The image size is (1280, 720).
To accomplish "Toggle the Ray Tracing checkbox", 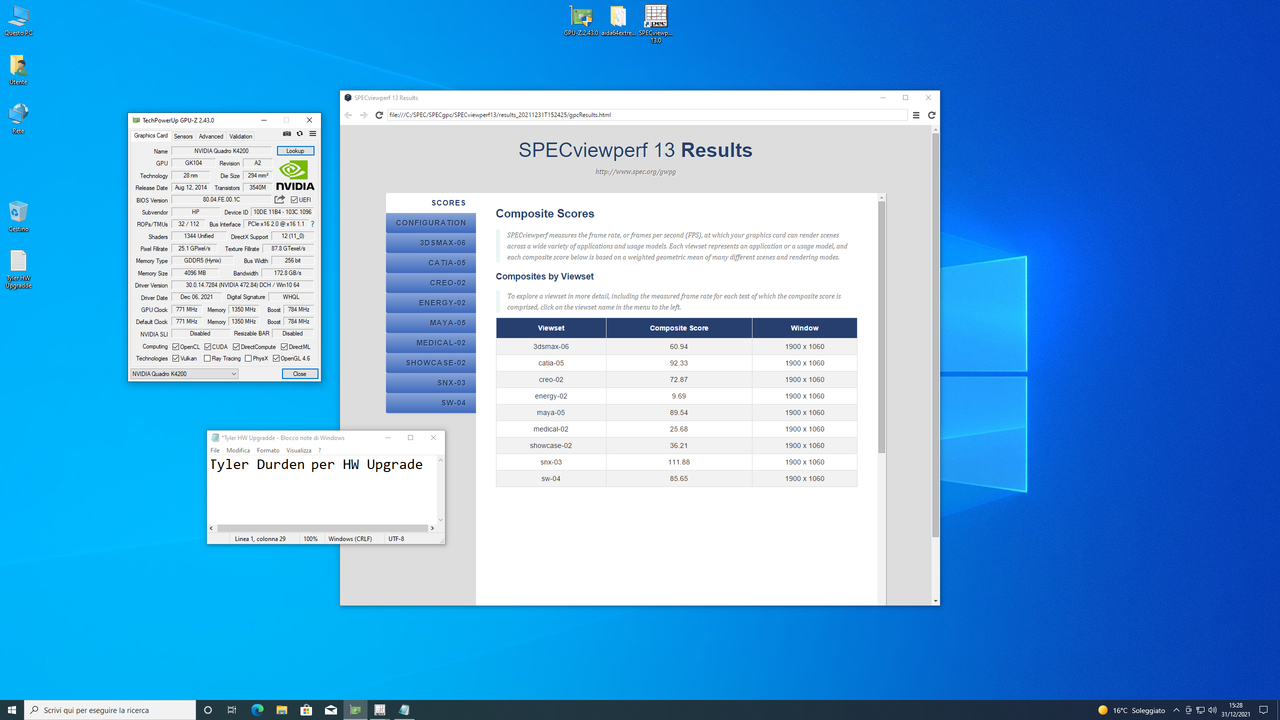I will coord(207,358).
